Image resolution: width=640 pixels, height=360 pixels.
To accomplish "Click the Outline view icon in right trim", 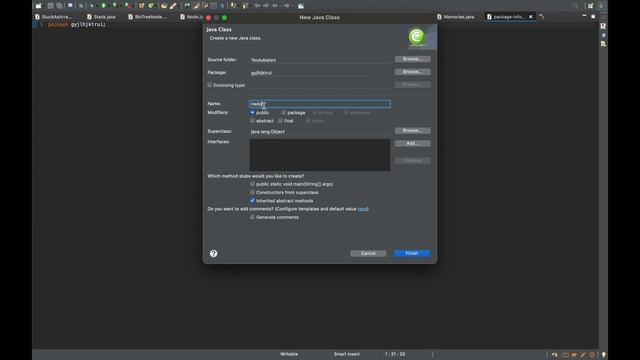I will [x=603, y=26].
